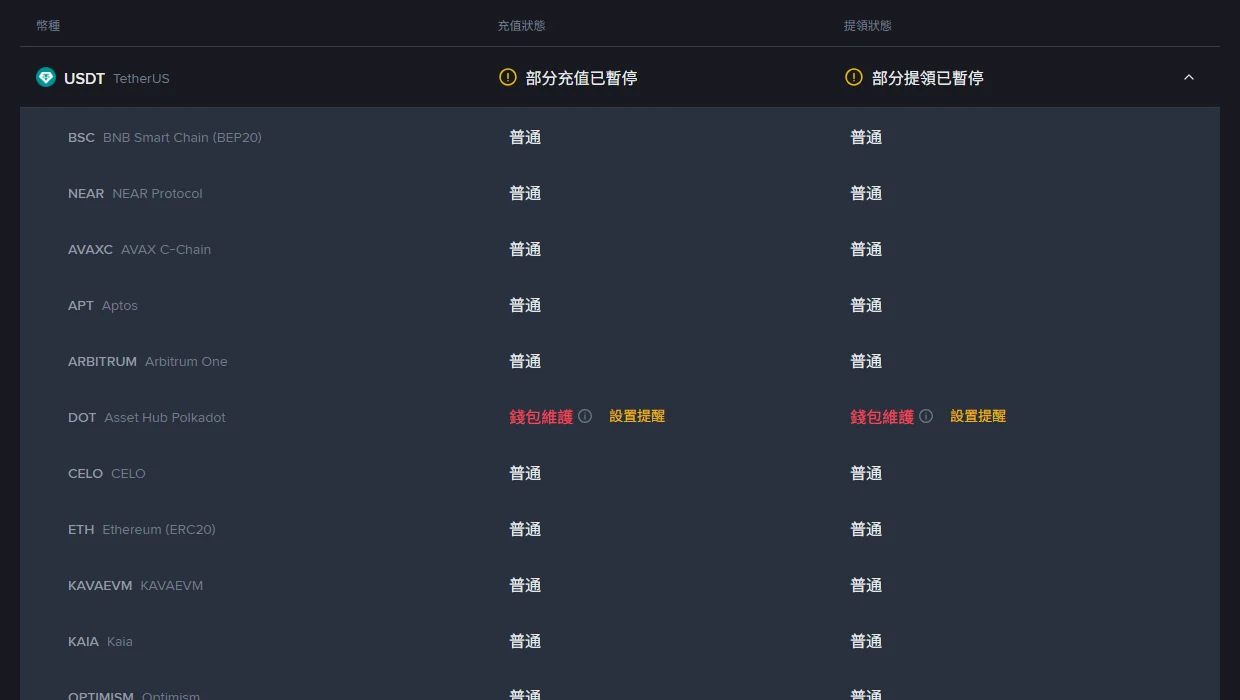This screenshot has height=700, width=1240.
Task: Click the USDT Tether coin icon
Action: point(46,77)
